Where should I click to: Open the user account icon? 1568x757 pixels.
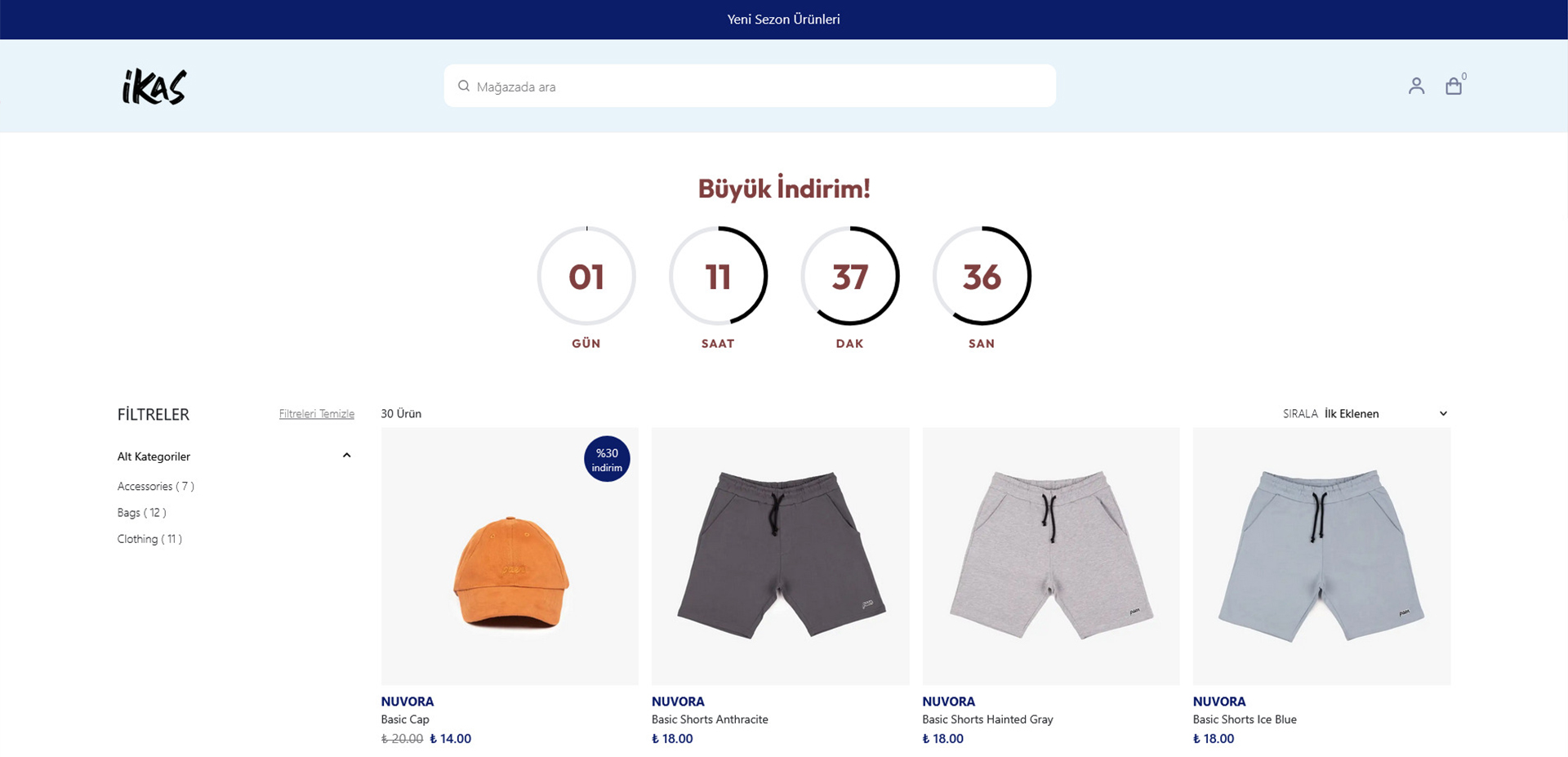tap(1416, 86)
